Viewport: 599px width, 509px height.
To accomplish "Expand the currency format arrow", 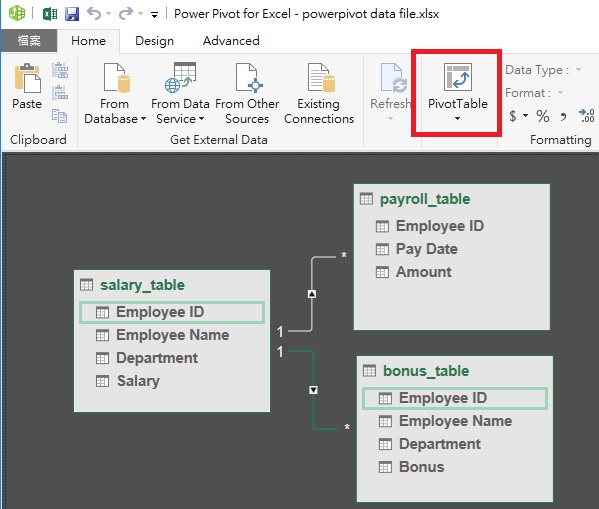I will (x=526, y=115).
